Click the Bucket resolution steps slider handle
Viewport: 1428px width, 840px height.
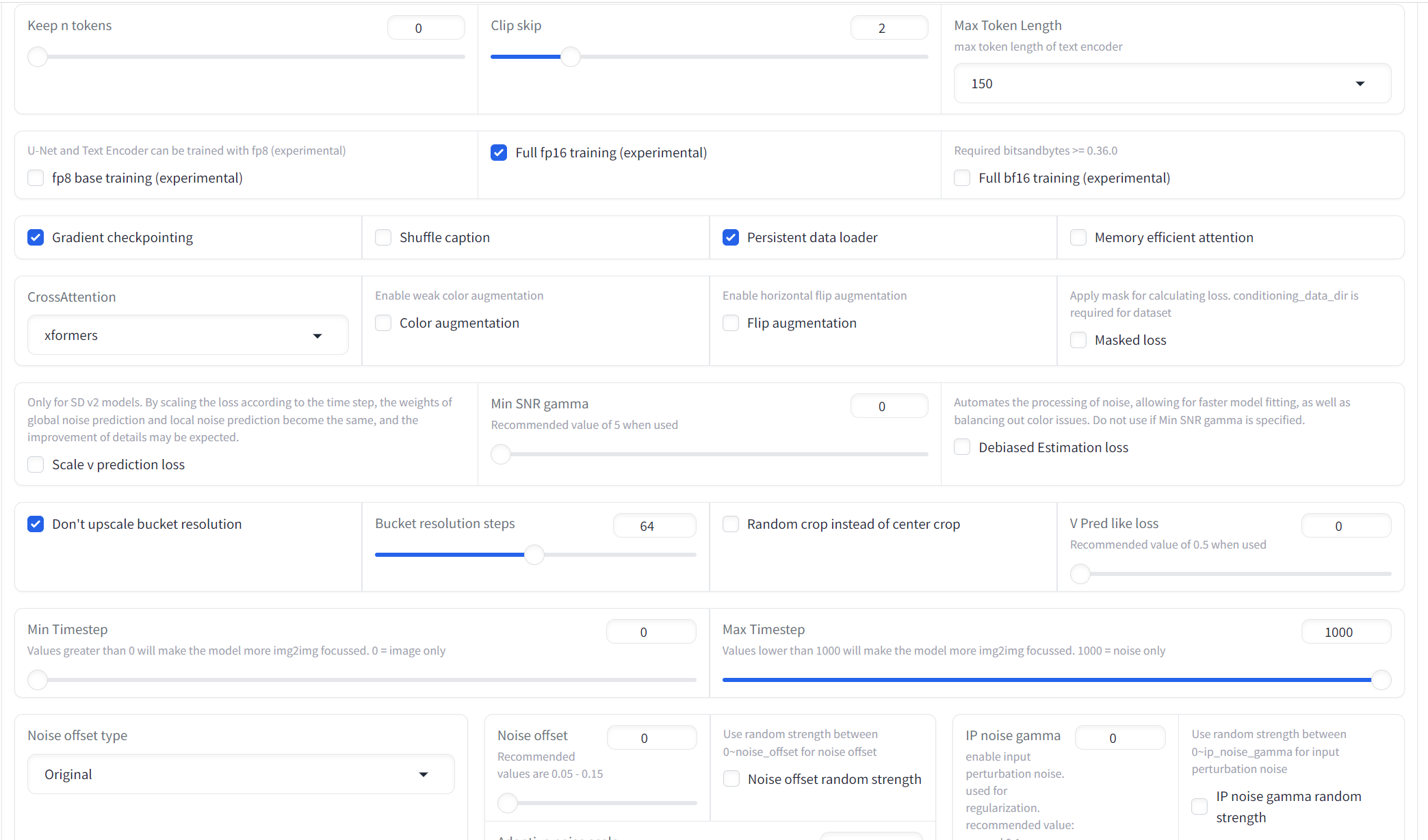(534, 555)
